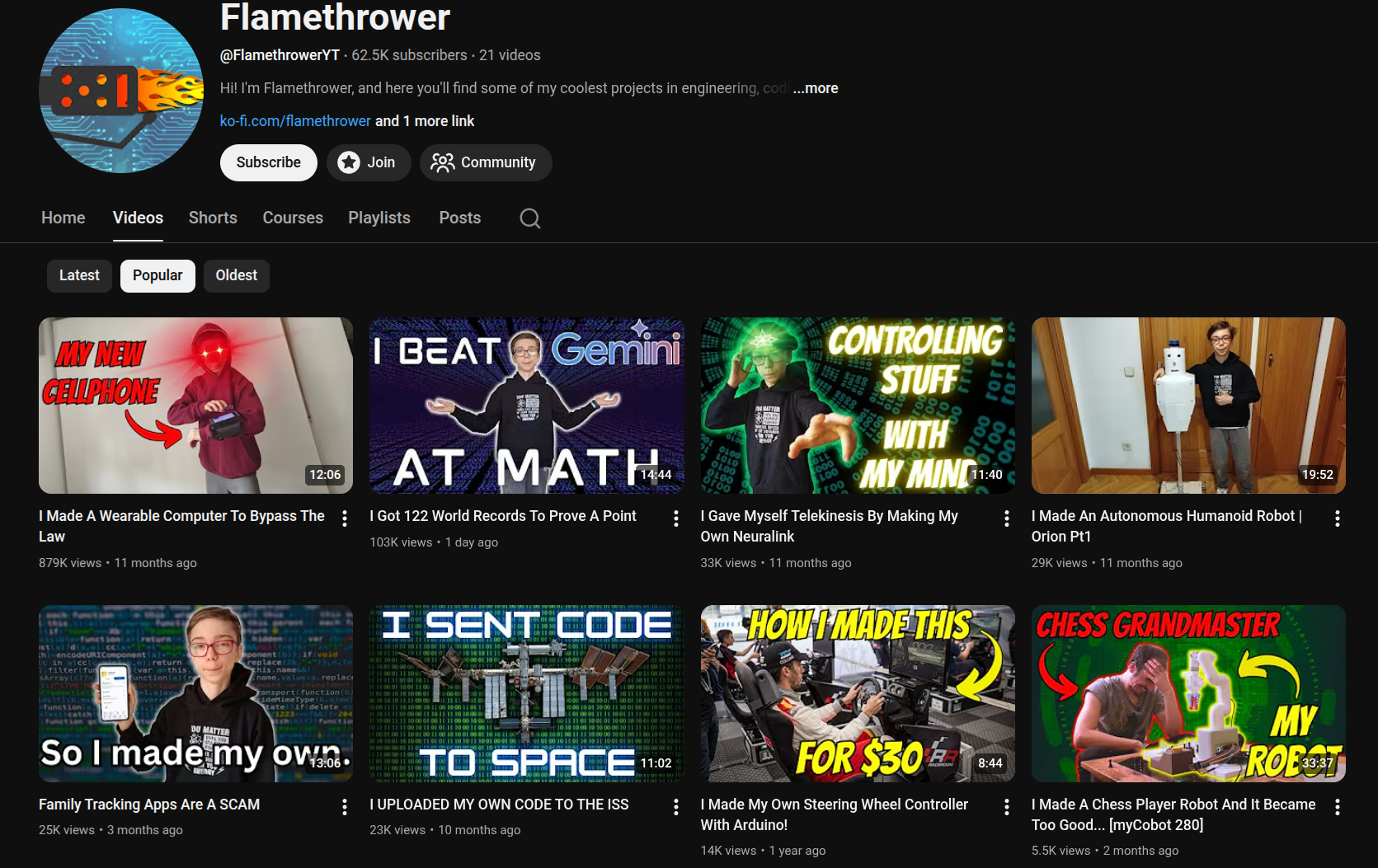This screenshot has width=1378, height=868.
Task: Play the 'I Sent Code To Space' thumbnail
Action: [527, 694]
